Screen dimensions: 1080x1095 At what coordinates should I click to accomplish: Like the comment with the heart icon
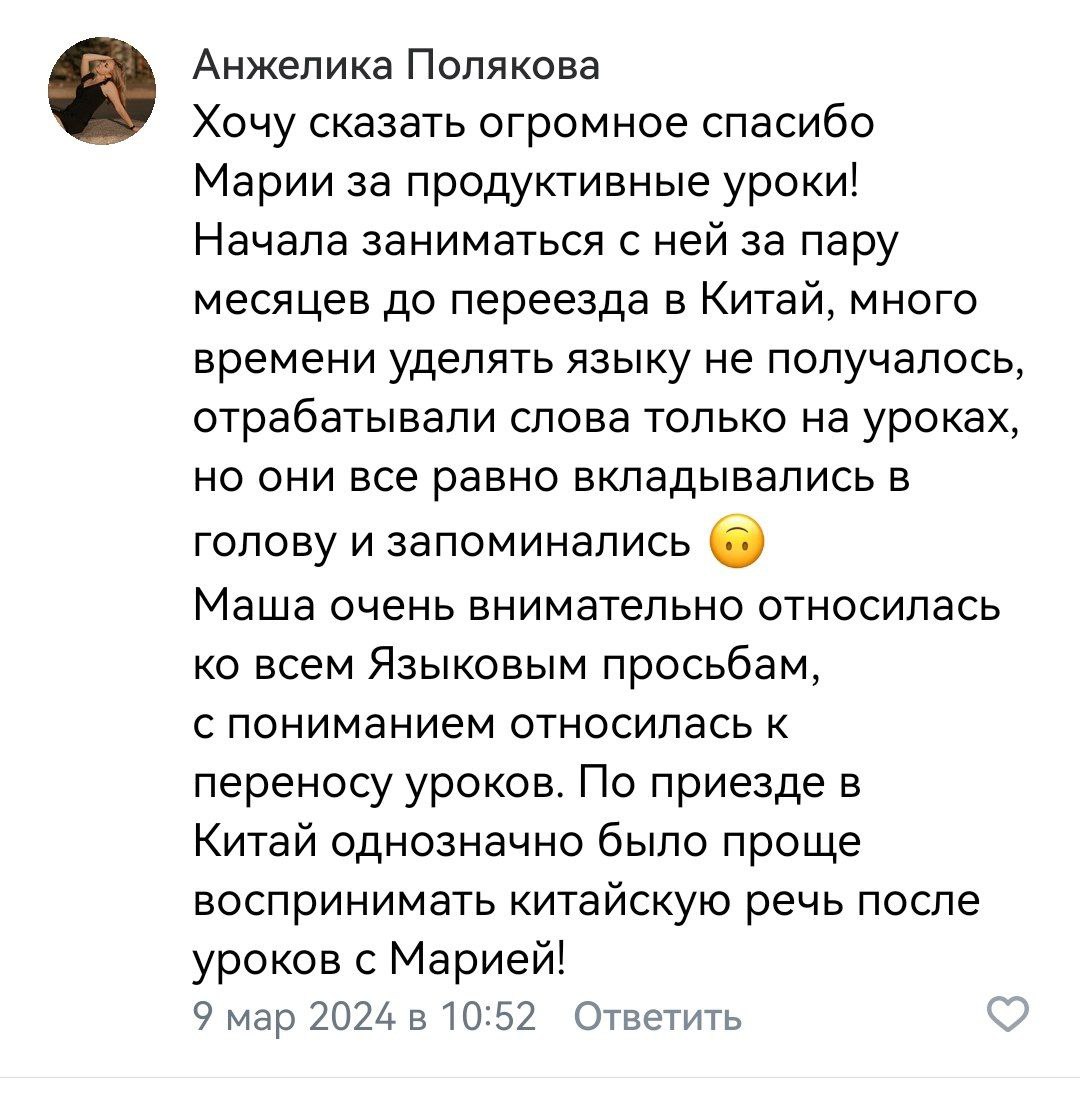coord(1006,1017)
